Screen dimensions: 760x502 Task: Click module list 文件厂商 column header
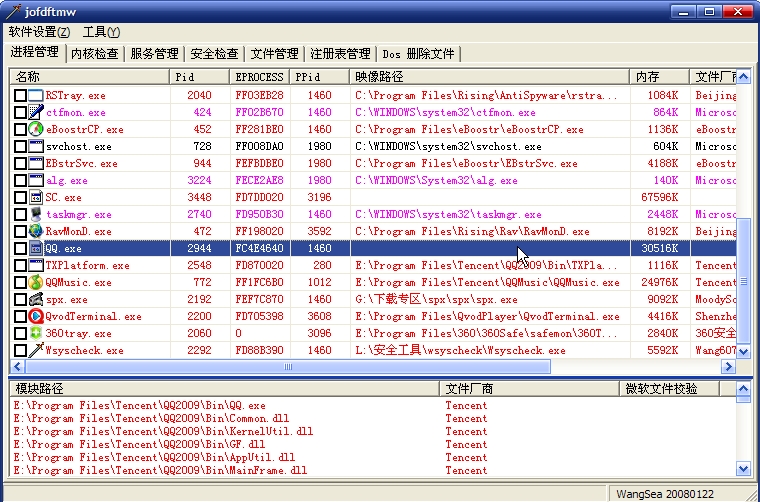point(529,389)
